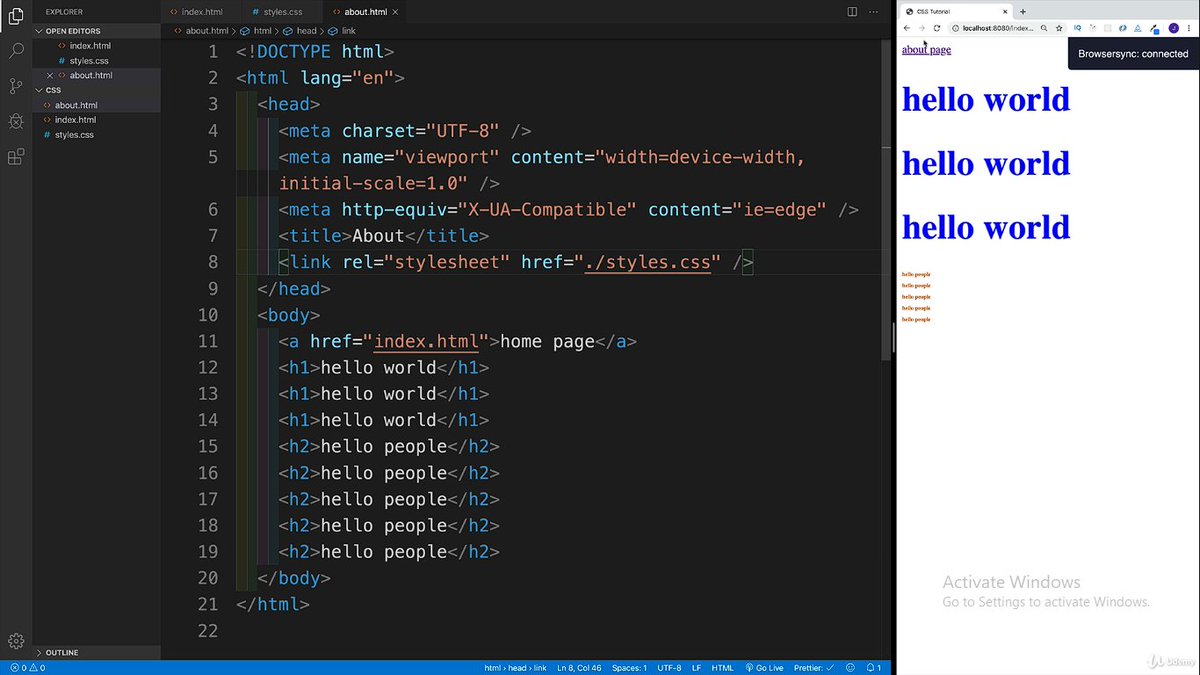Screen dimensions: 1200x675
Task: Click the browser address bar URL
Action: pos(998,28)
